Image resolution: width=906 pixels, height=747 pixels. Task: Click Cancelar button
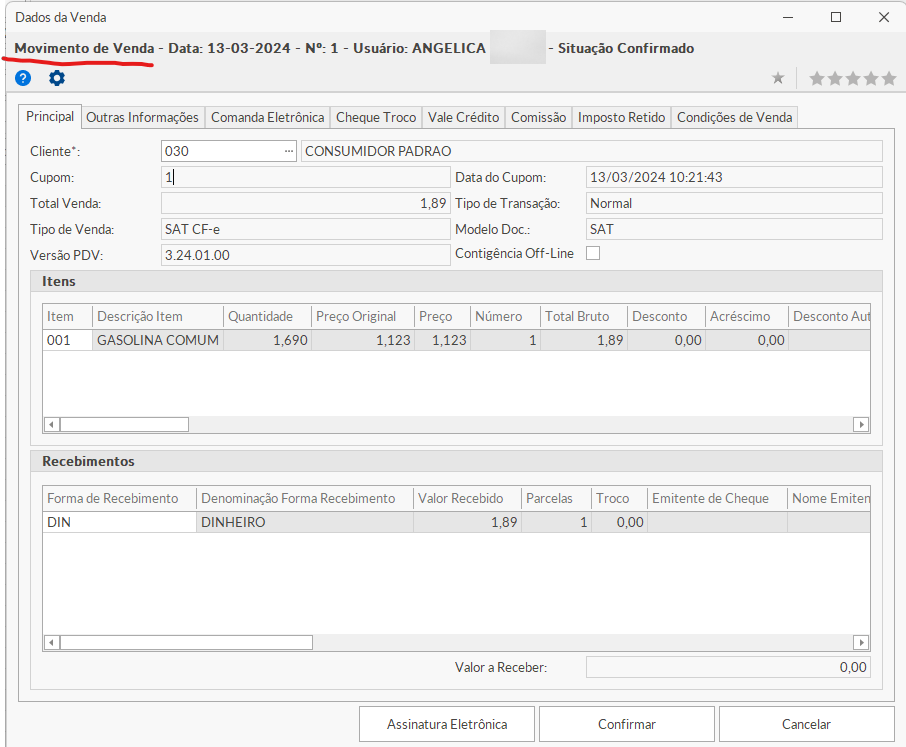pyautogui.click(x=807, y=724)
